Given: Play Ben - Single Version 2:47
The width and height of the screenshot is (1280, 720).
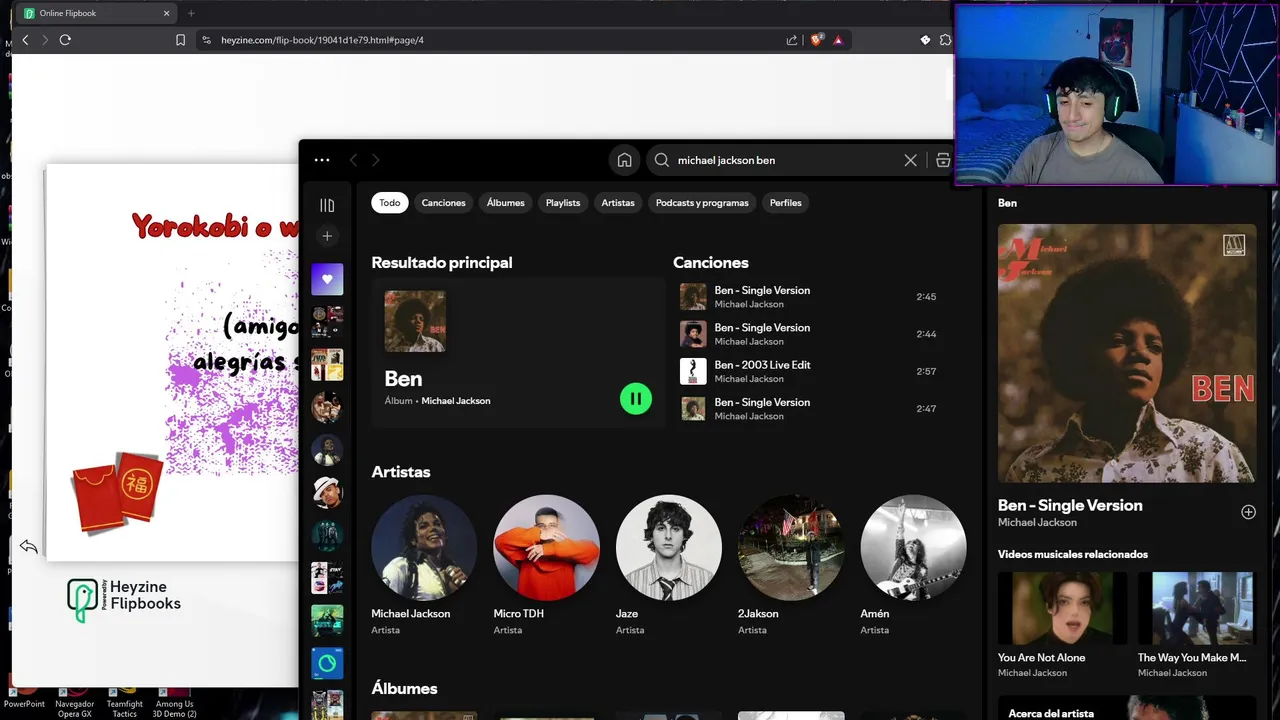Looking at the screenshot, I should point(808,408).
